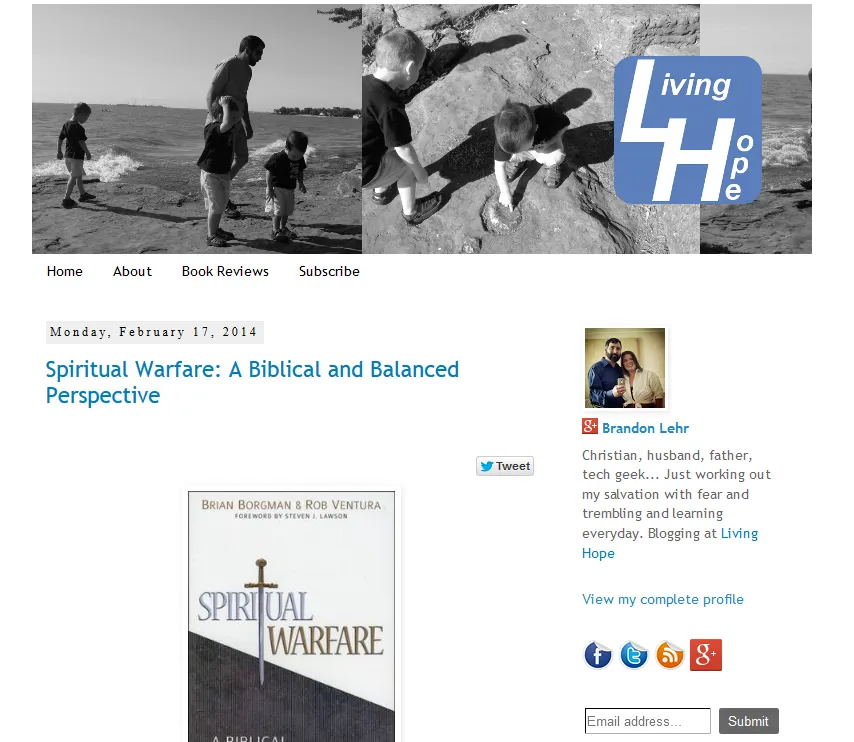
Task: Go to the Home menu item
Action: (65, 271)
